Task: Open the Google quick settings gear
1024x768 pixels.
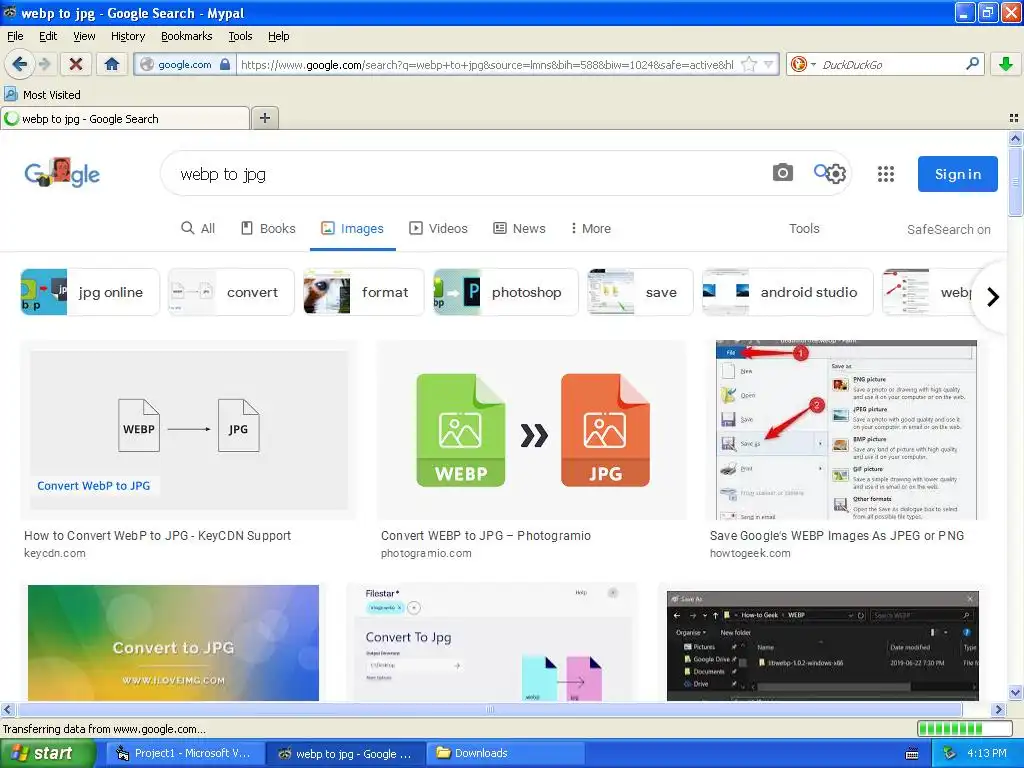Action: pyautogui.click(x=836, y=174)
